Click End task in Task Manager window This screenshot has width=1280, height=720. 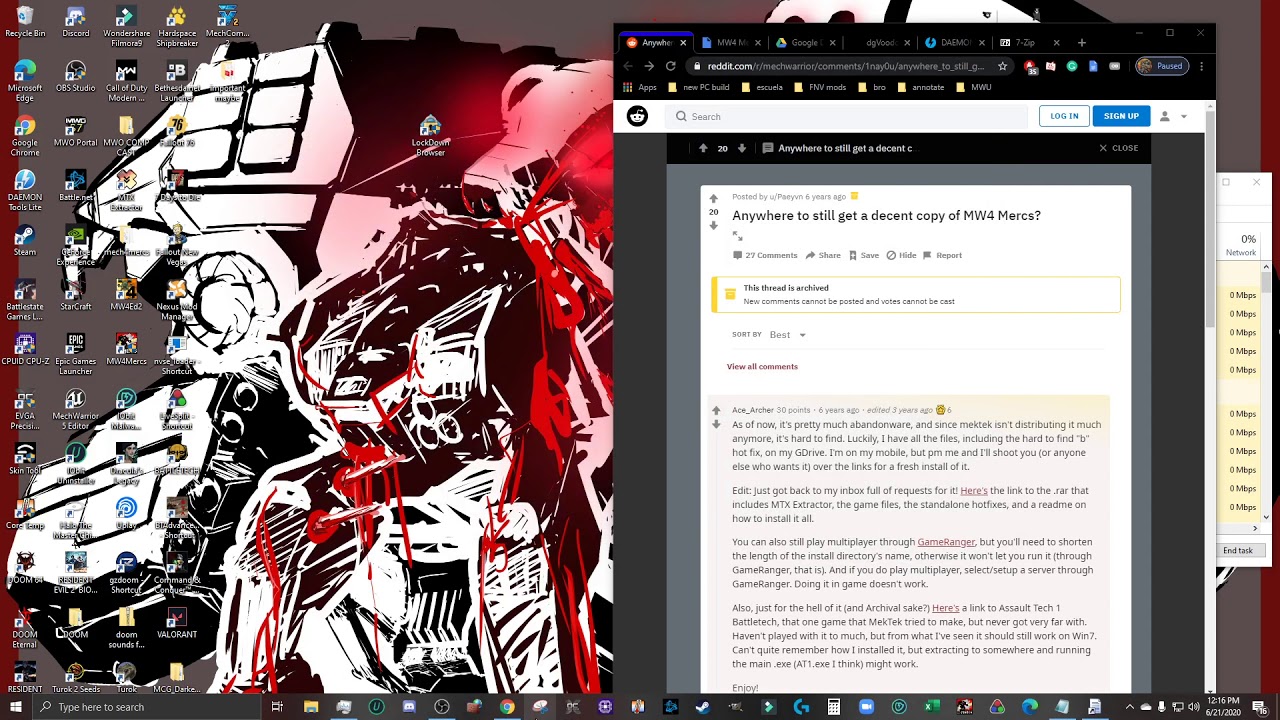pyautogui.click(x=1237, y=551)
